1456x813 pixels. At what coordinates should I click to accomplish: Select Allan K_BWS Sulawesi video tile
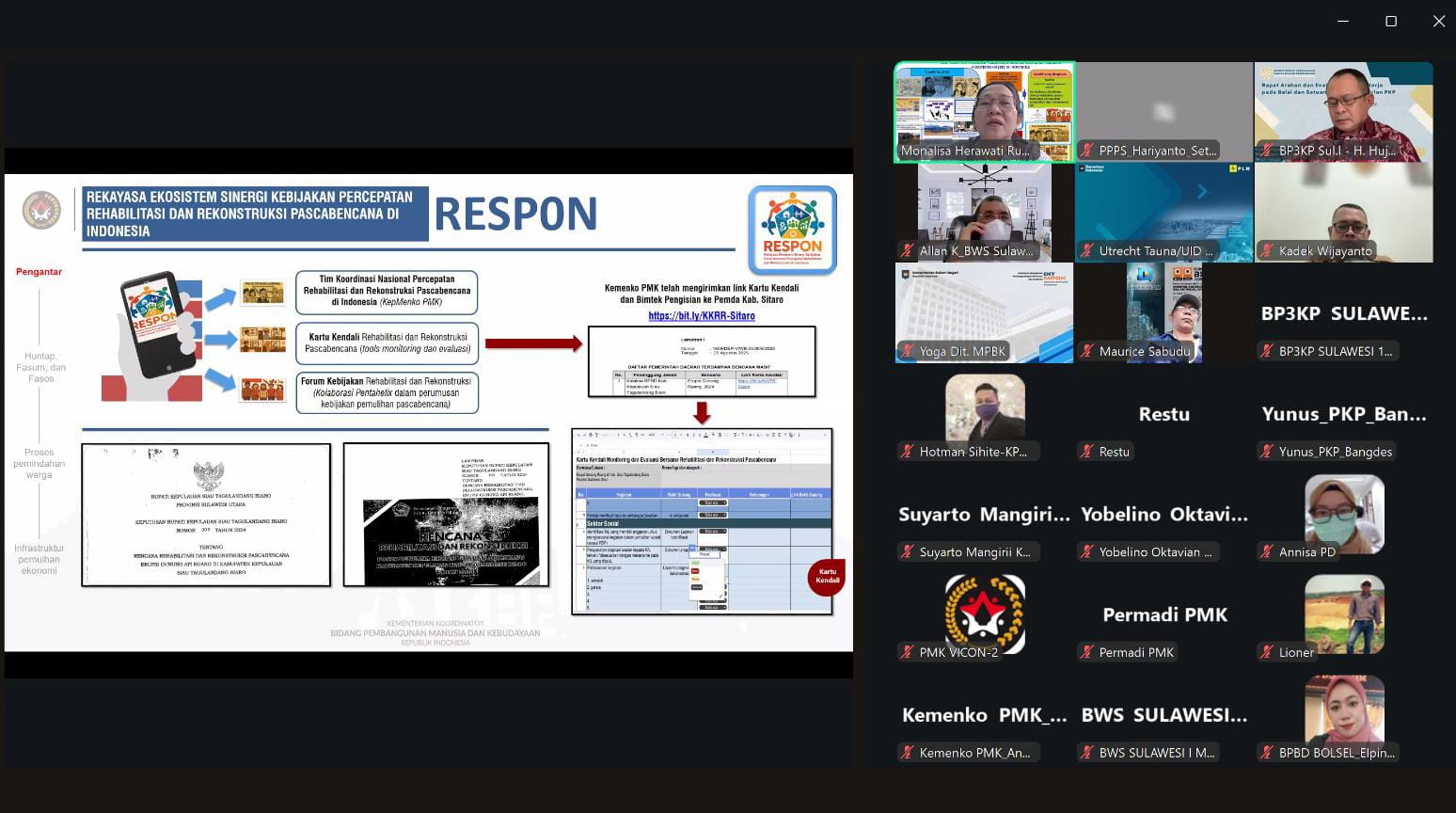[984, 212]
